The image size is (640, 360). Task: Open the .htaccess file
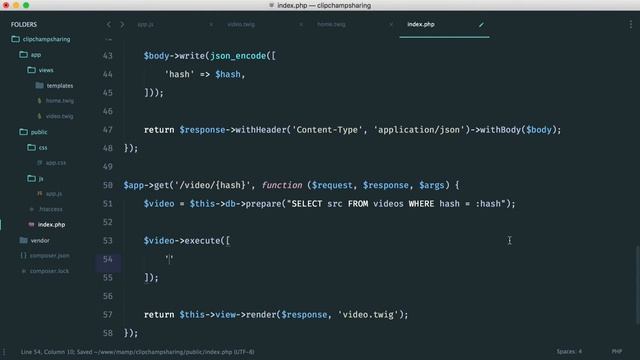51,209
